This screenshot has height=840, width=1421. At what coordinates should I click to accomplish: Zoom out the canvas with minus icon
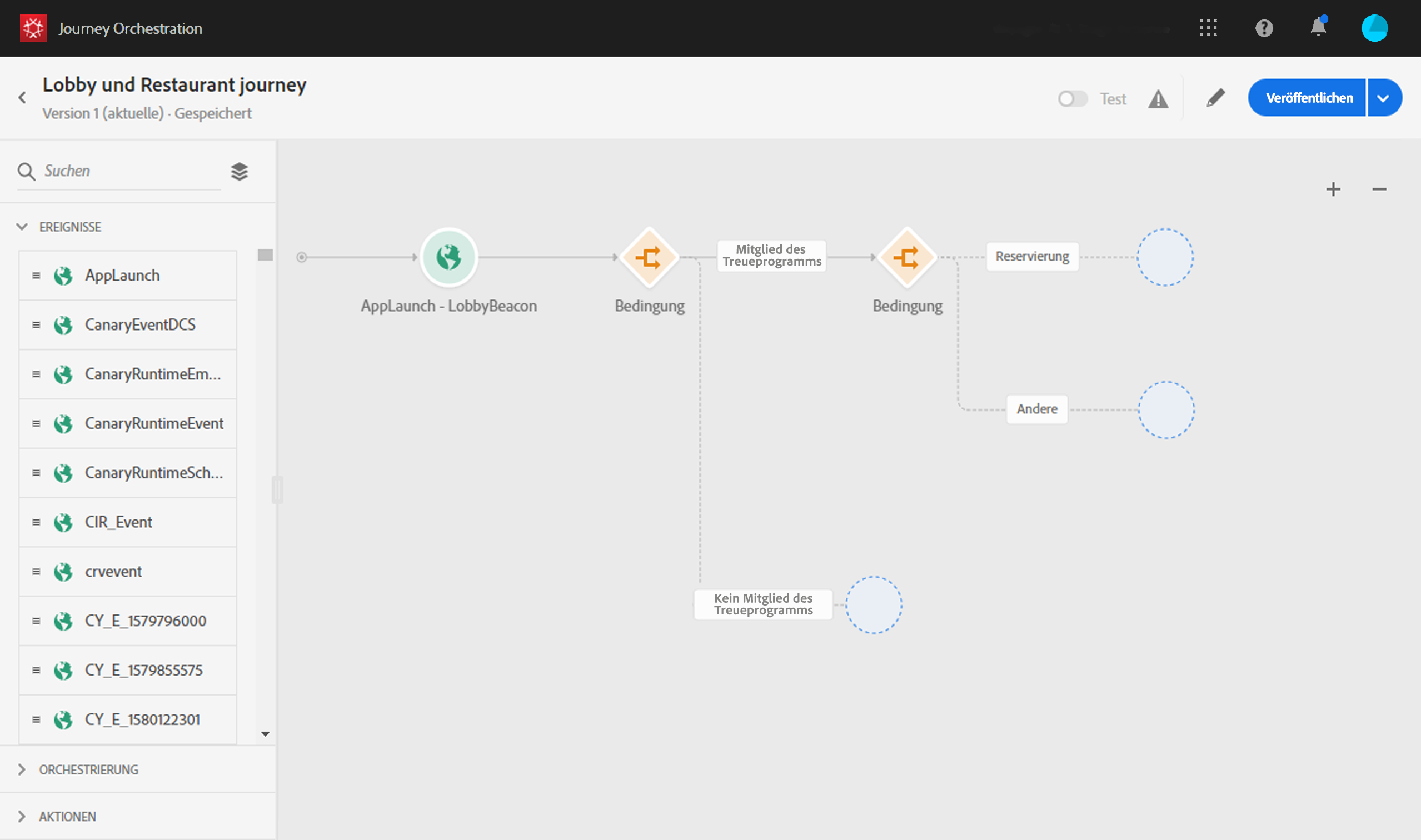click(x=1379, y=189)
